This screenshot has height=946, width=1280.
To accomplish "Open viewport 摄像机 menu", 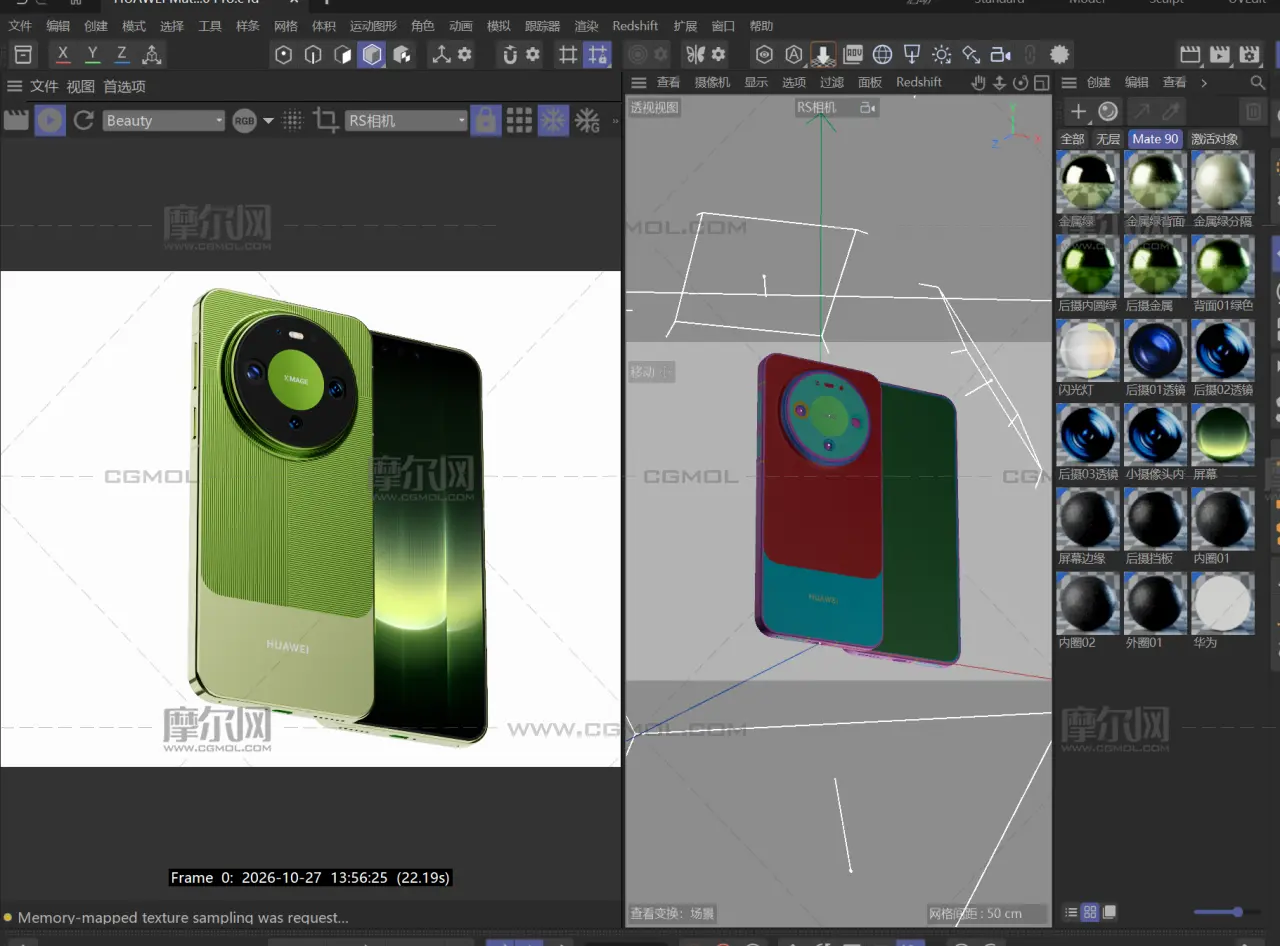I will [x=712, y=83].
